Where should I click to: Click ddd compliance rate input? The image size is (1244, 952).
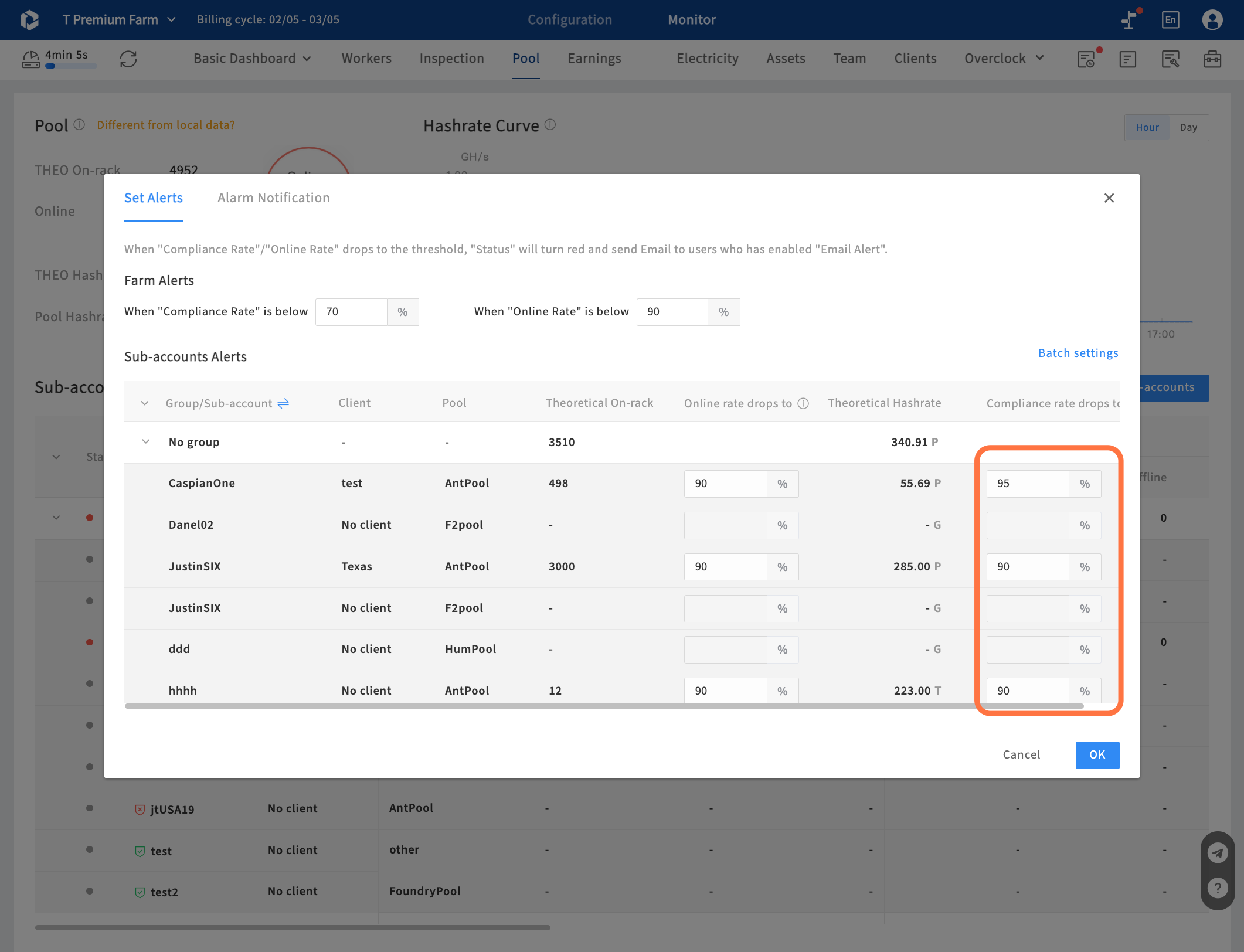tap(1028, 650)
